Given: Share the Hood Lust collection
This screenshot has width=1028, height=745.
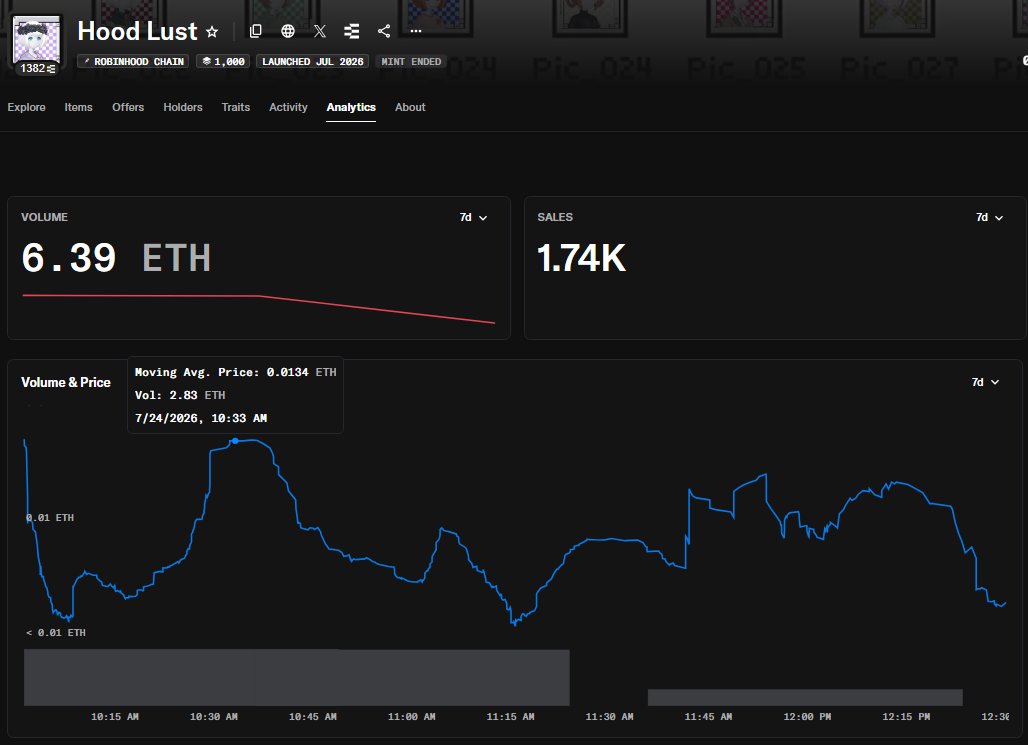Looking at the screenshot, I should click(384, 31).
